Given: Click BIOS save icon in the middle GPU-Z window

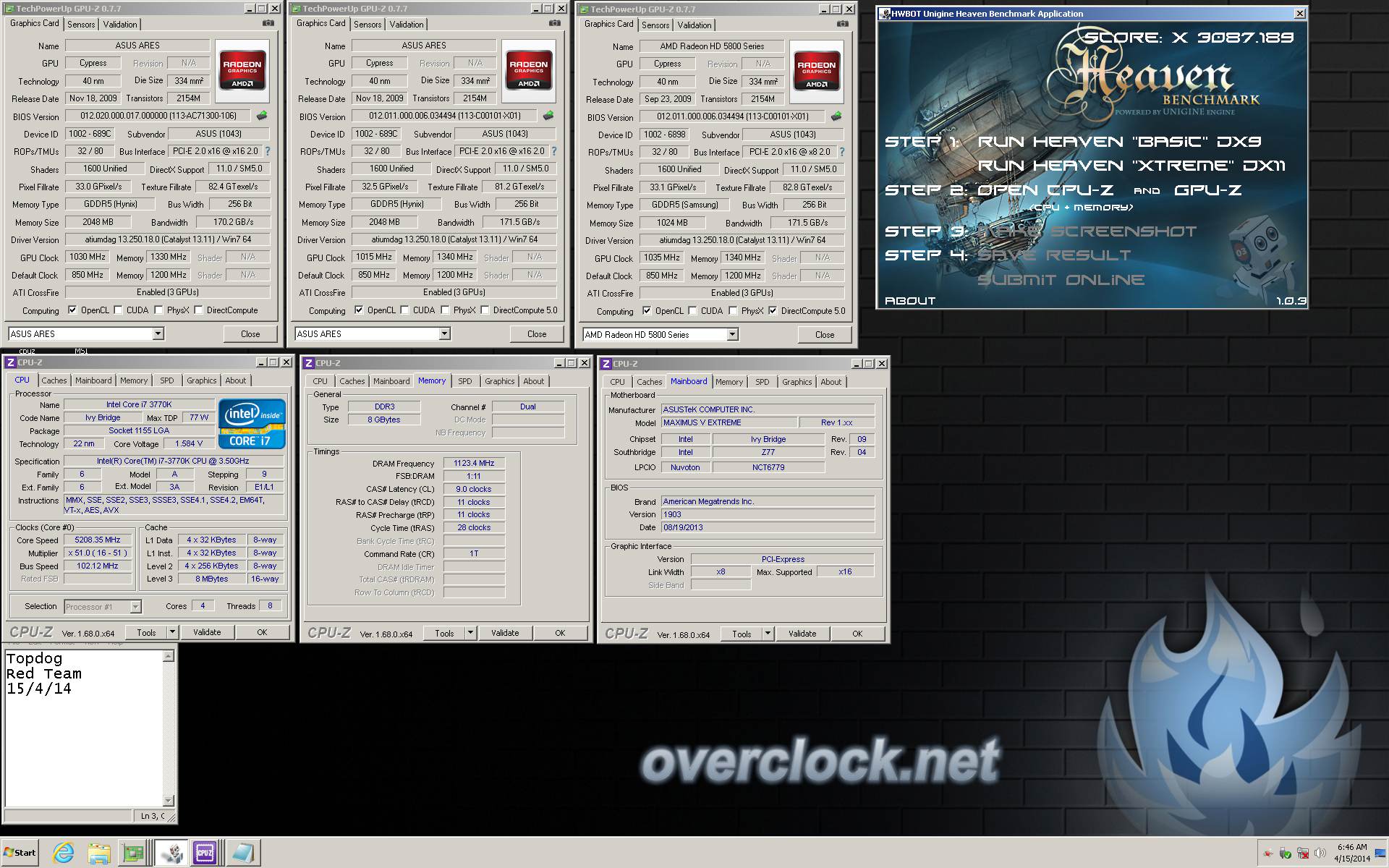Looking at the screenshot, I should [548, 116].
